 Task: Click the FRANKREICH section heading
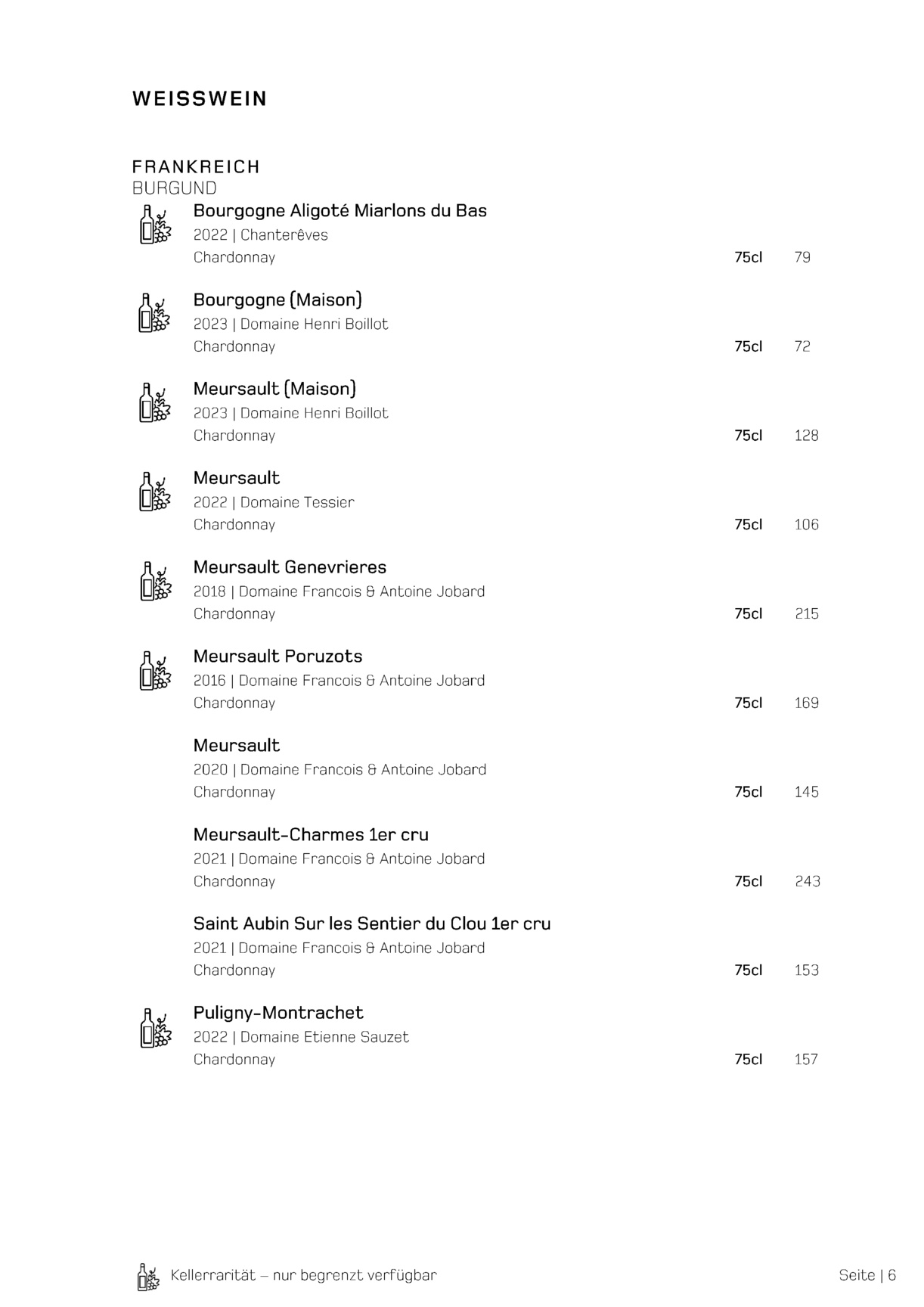point(196,166)
